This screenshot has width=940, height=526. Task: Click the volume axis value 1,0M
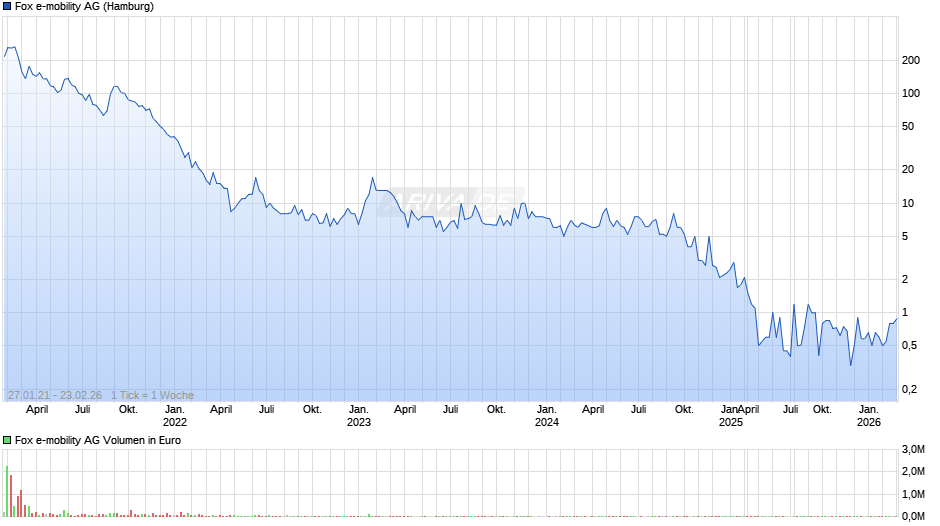pyautogui.click(x=913, y=494)
